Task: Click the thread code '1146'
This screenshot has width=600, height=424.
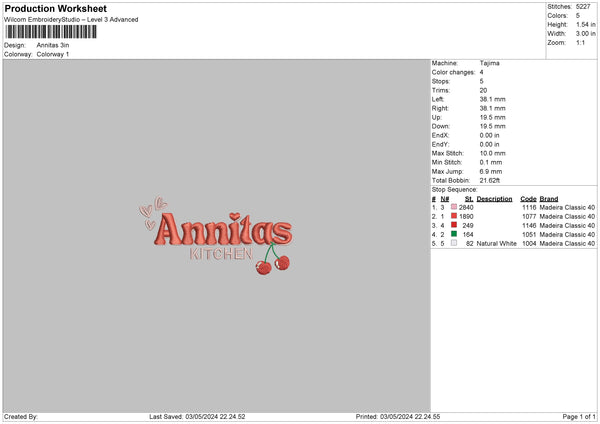Action: pyautogui.click(x=529, y=225)
